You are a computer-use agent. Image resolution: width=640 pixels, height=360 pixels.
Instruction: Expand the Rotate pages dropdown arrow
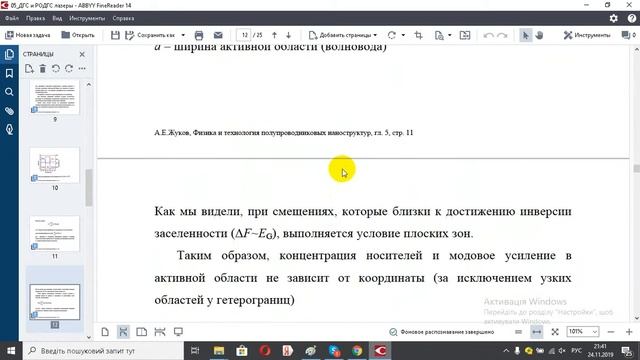(x=403, y=35)
